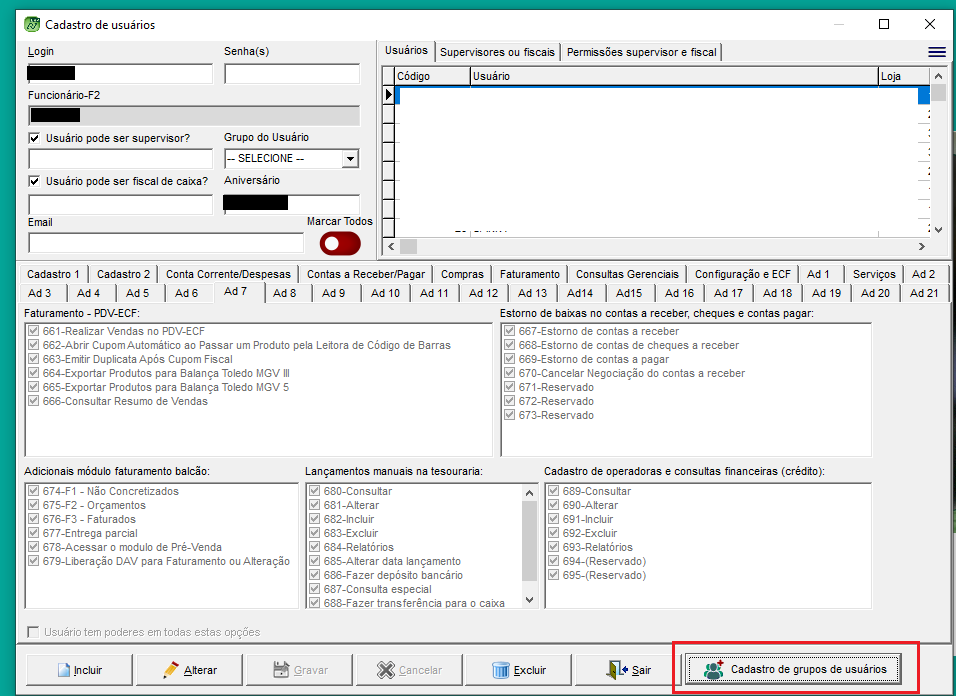Click the Alterar pencil icon
The image size is (956, 696).
[x=171, y=670]
